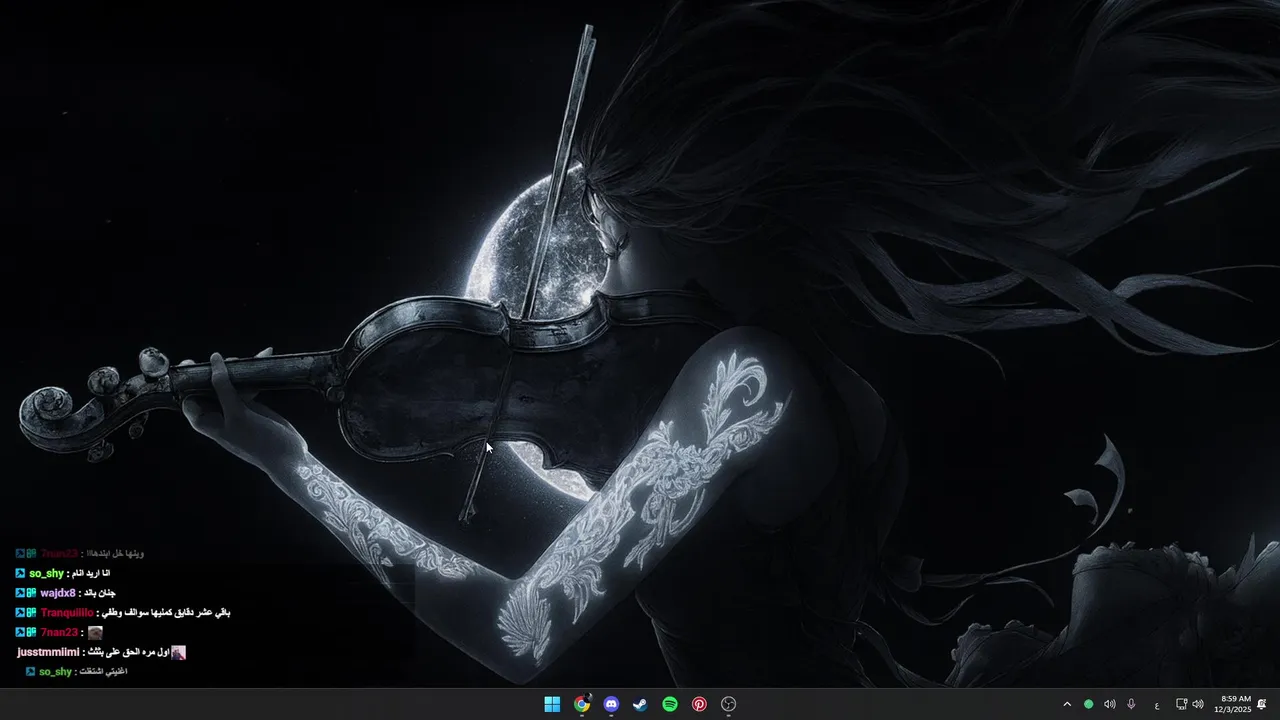The width and height of the screenshot is (1280, 720).
Task: Click the Tranquilillo username in chat overlay
Action: coord(67,612)
